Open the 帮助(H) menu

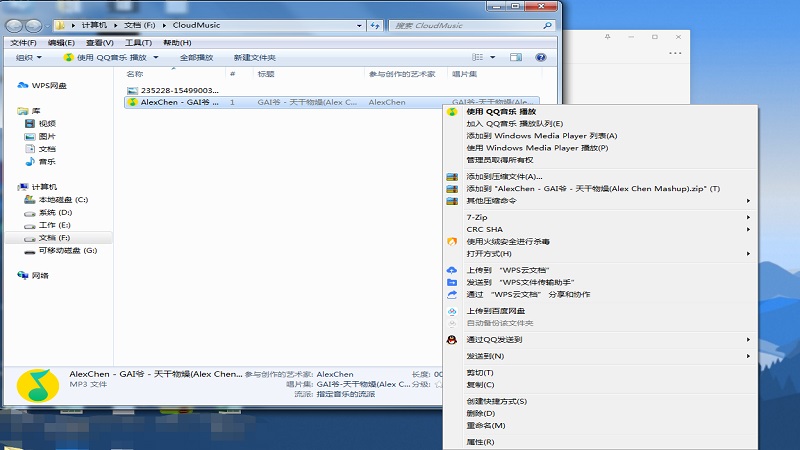177,42
